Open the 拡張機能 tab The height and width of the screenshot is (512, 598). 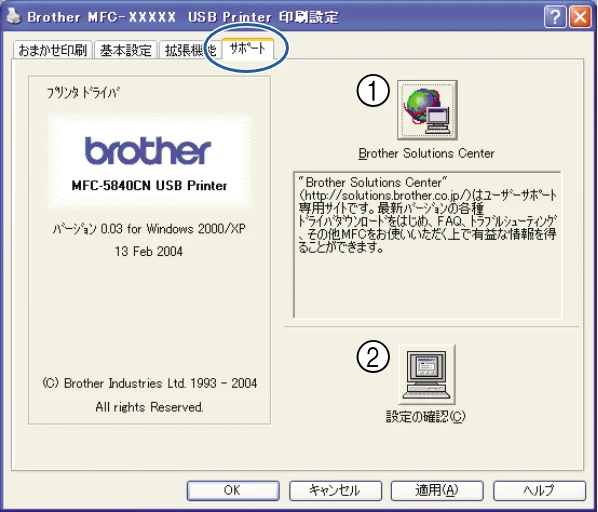190,50
